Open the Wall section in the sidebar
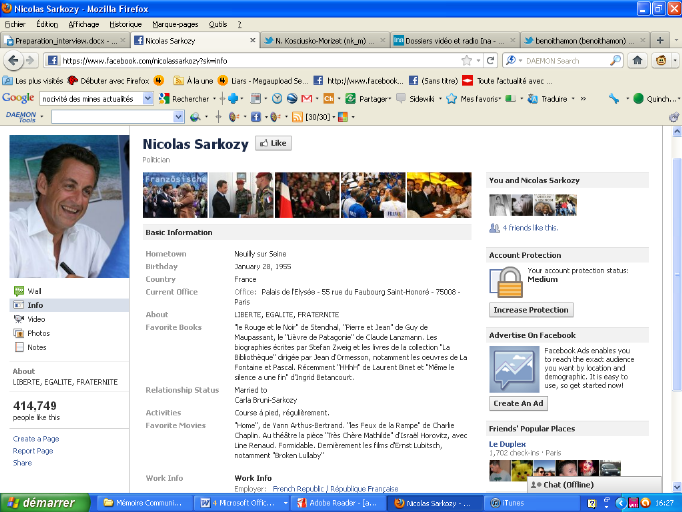This screenshot has width=682, height=512. (34, 291)
